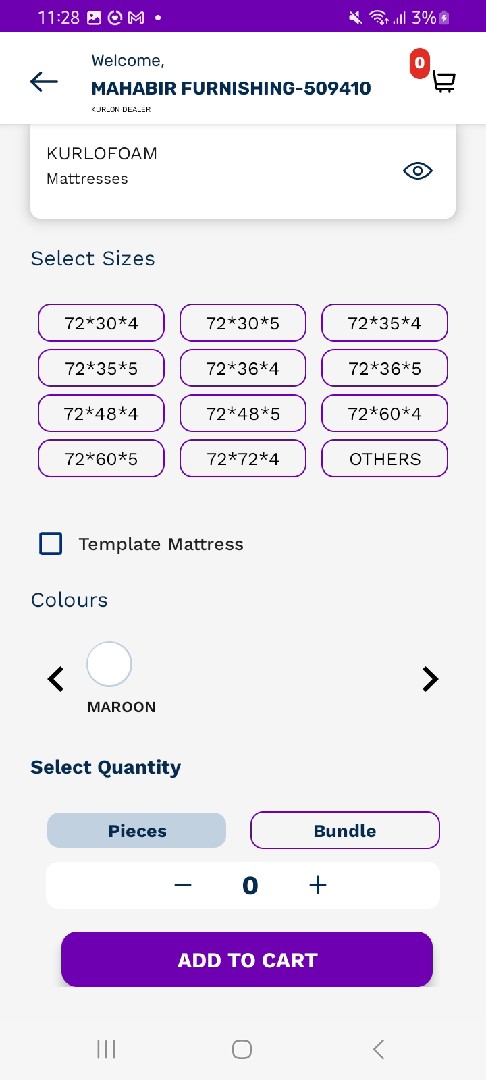Select size 72*30*4
Image resolution: width=486 pixels, height=1080 pixels.
pyautogui.click(x=101, y=322)
